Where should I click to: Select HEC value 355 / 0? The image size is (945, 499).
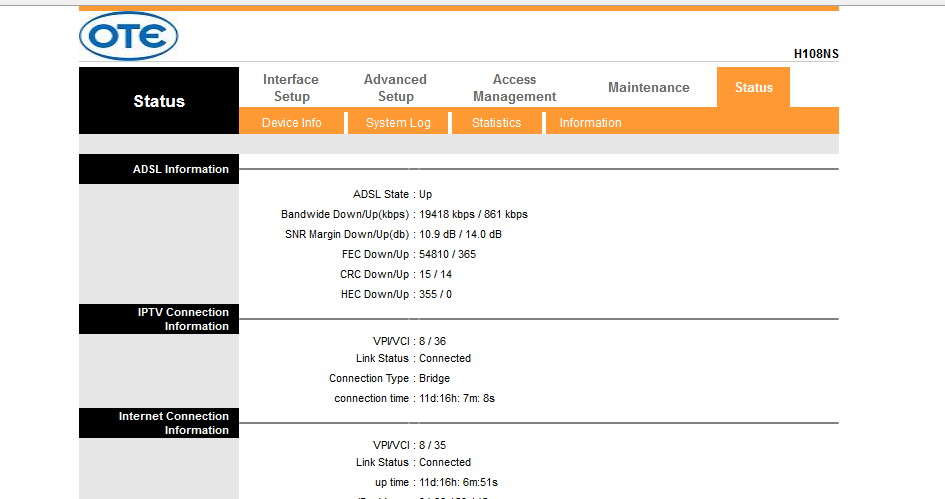[435, 294]
